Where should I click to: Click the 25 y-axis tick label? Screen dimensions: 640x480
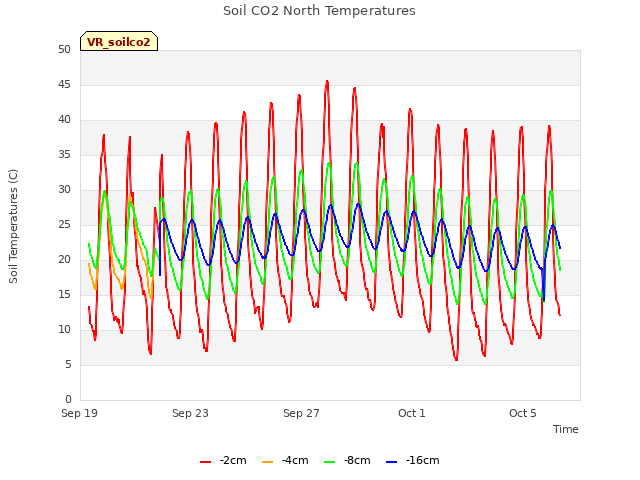pos(64,224)
